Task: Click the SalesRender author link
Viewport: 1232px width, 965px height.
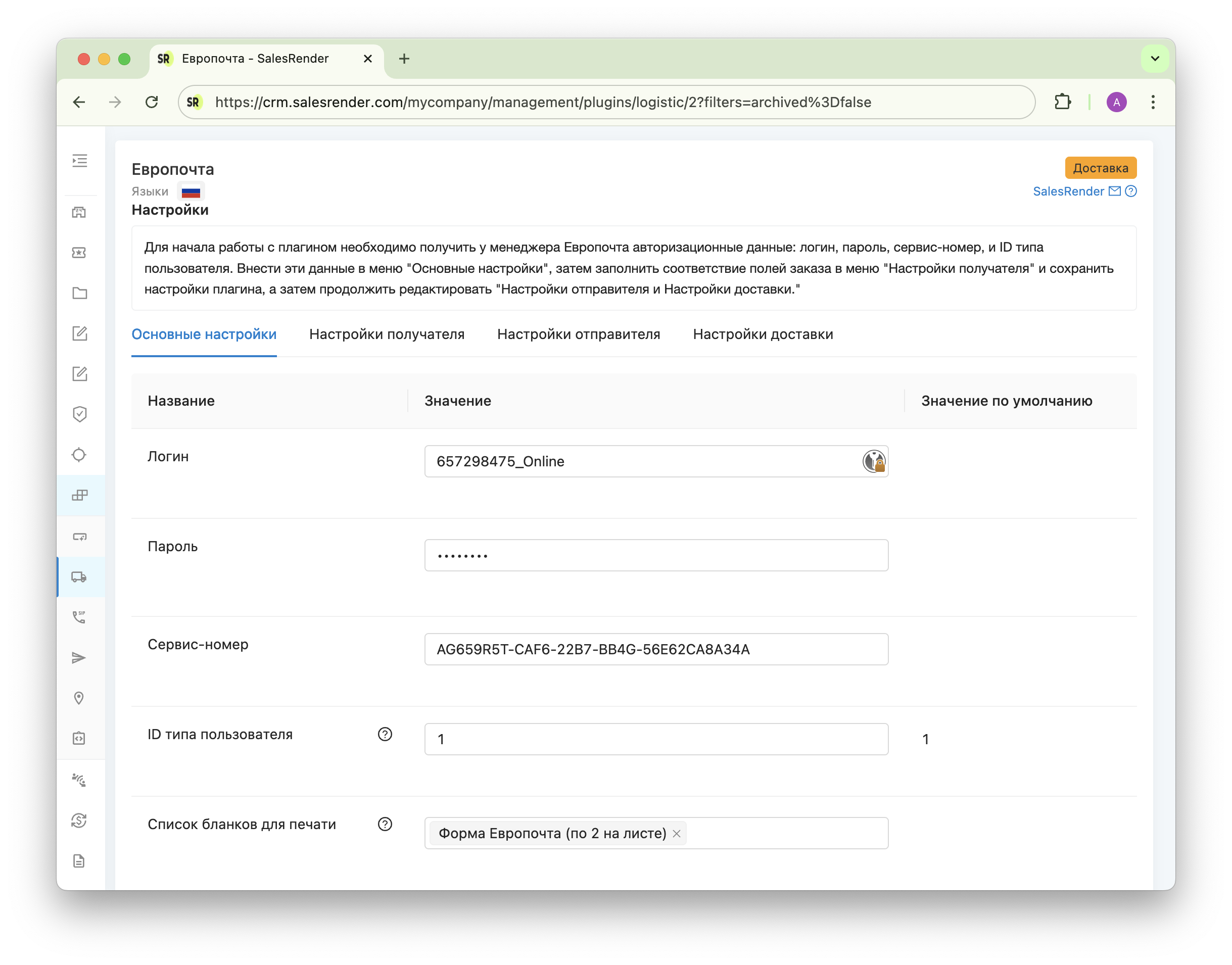Action: click(x=1068, y=191)
